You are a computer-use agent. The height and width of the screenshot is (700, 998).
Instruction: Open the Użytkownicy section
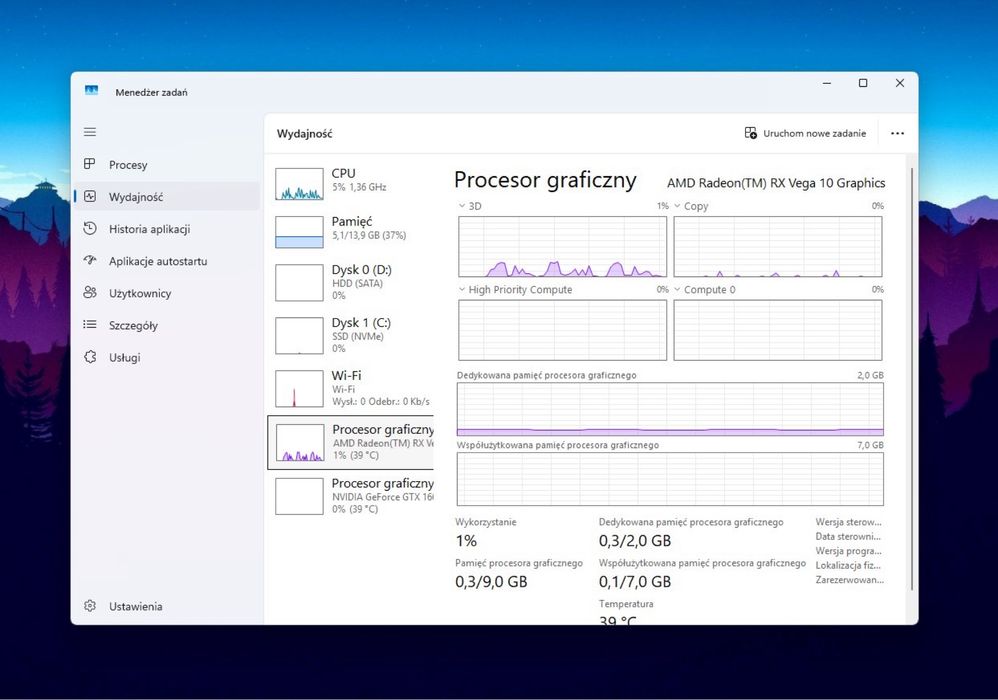point(167,293)
